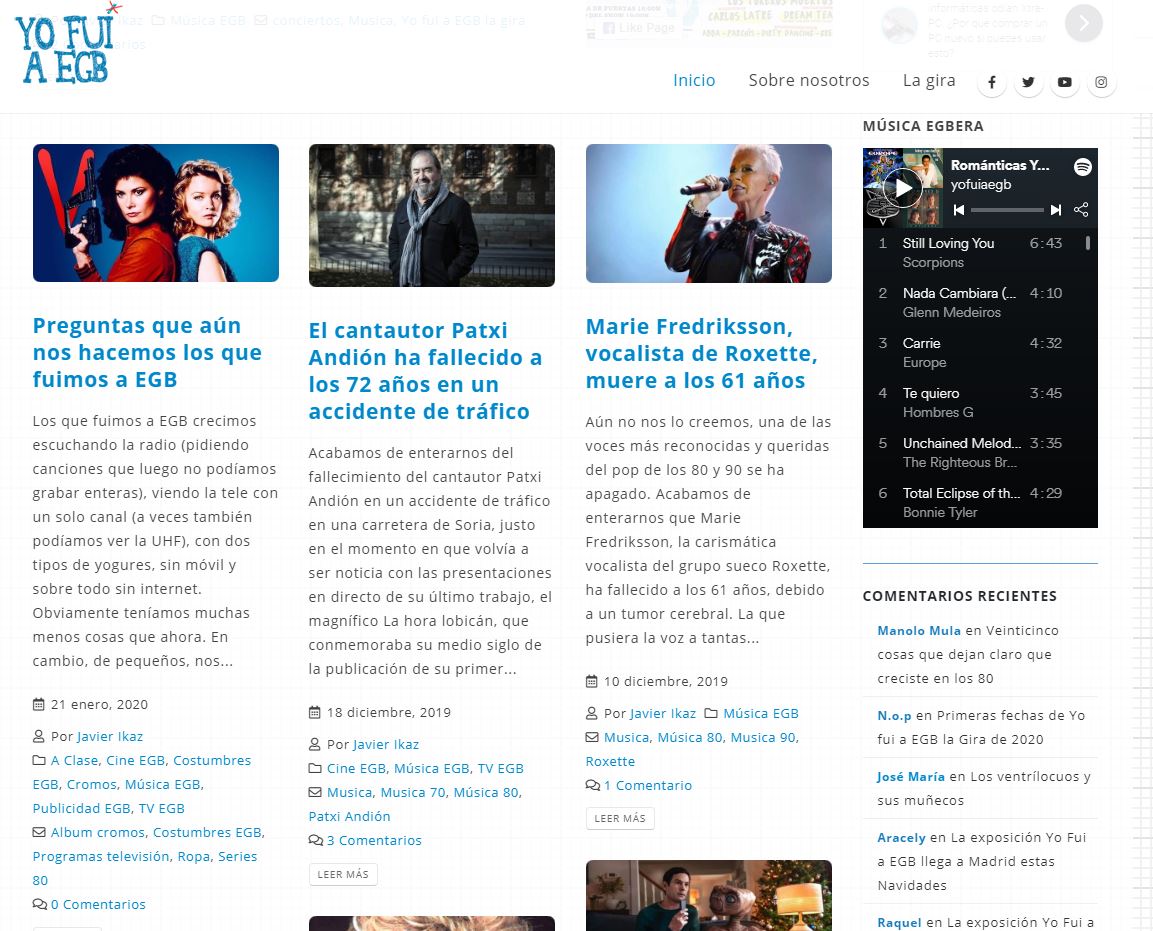Select 'Still Loving You' in the playlist
The image size is (1153, 931).
pos(948,243)
